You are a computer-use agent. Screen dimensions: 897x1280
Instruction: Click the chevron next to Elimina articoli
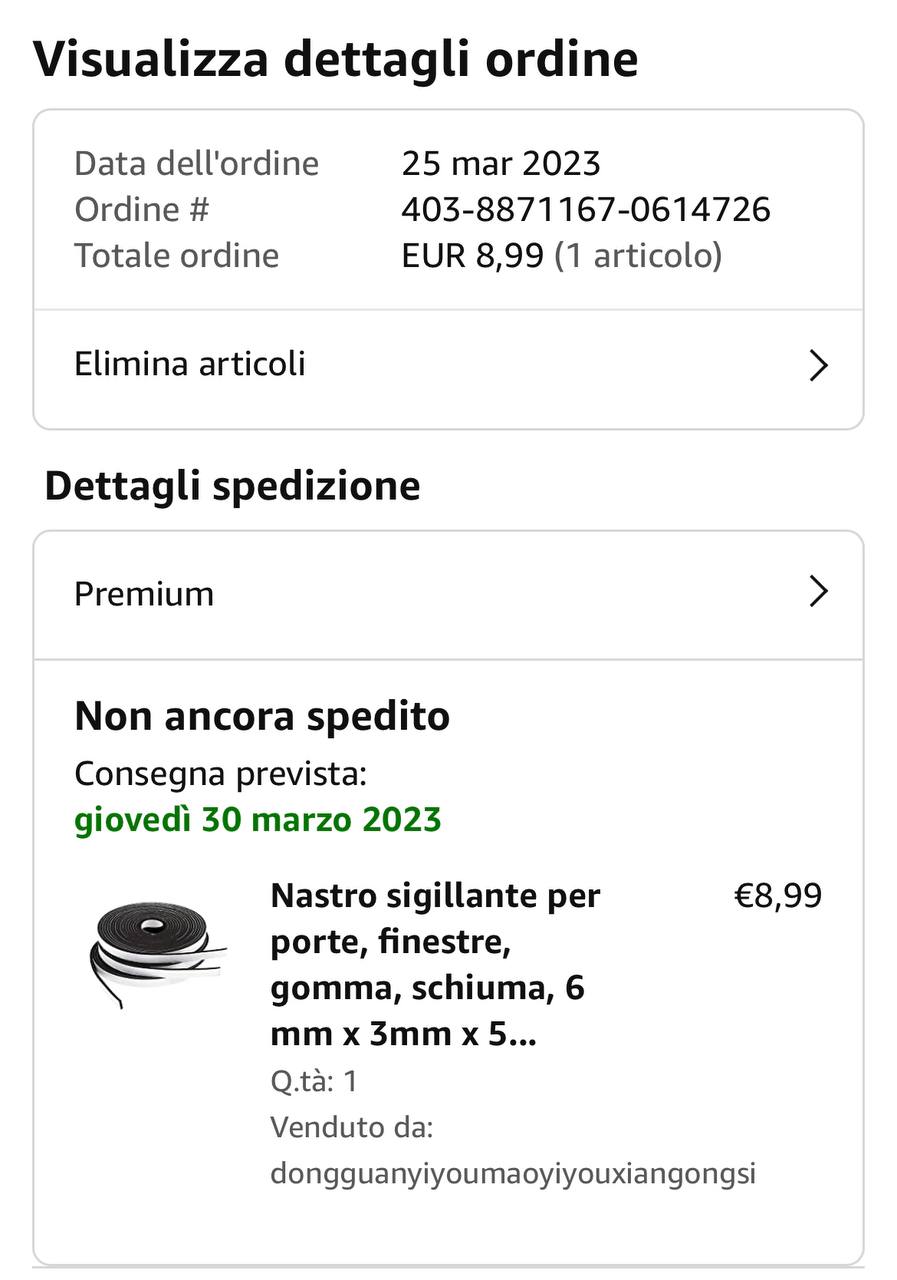point(818,366)
